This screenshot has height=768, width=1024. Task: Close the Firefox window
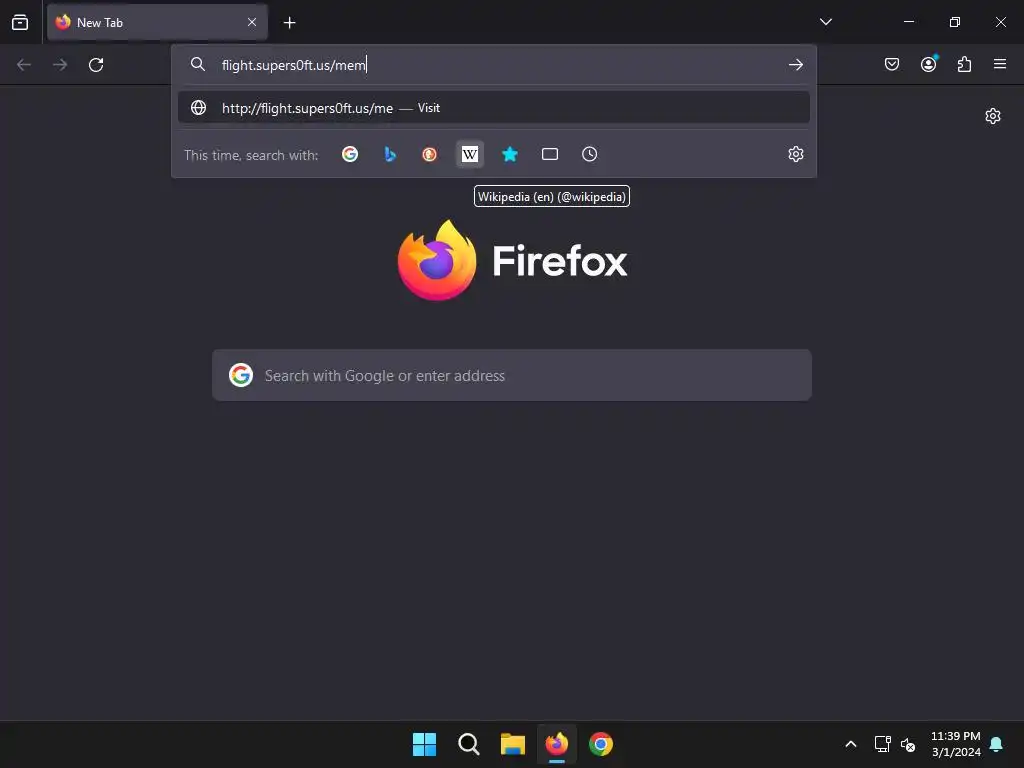pos(1000,22)
